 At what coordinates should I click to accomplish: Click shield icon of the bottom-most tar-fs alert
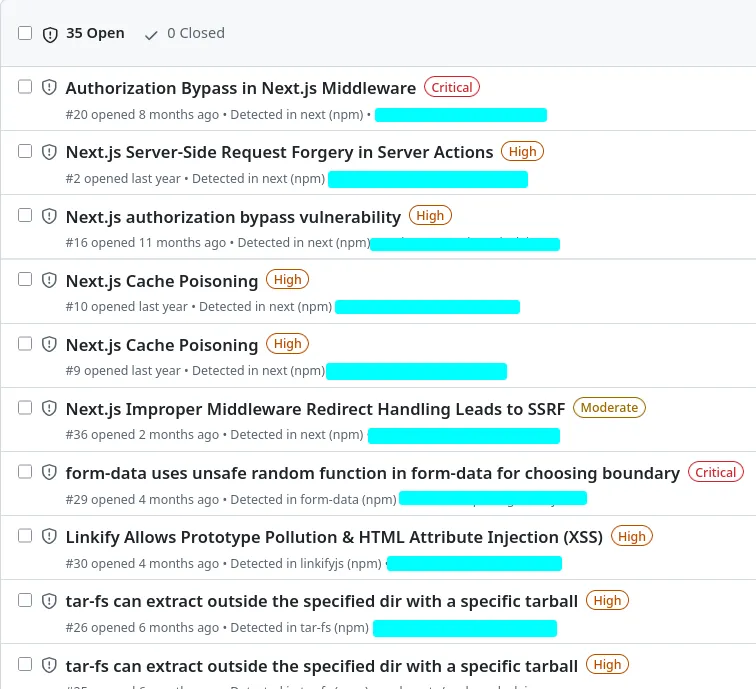click(49, 665)
